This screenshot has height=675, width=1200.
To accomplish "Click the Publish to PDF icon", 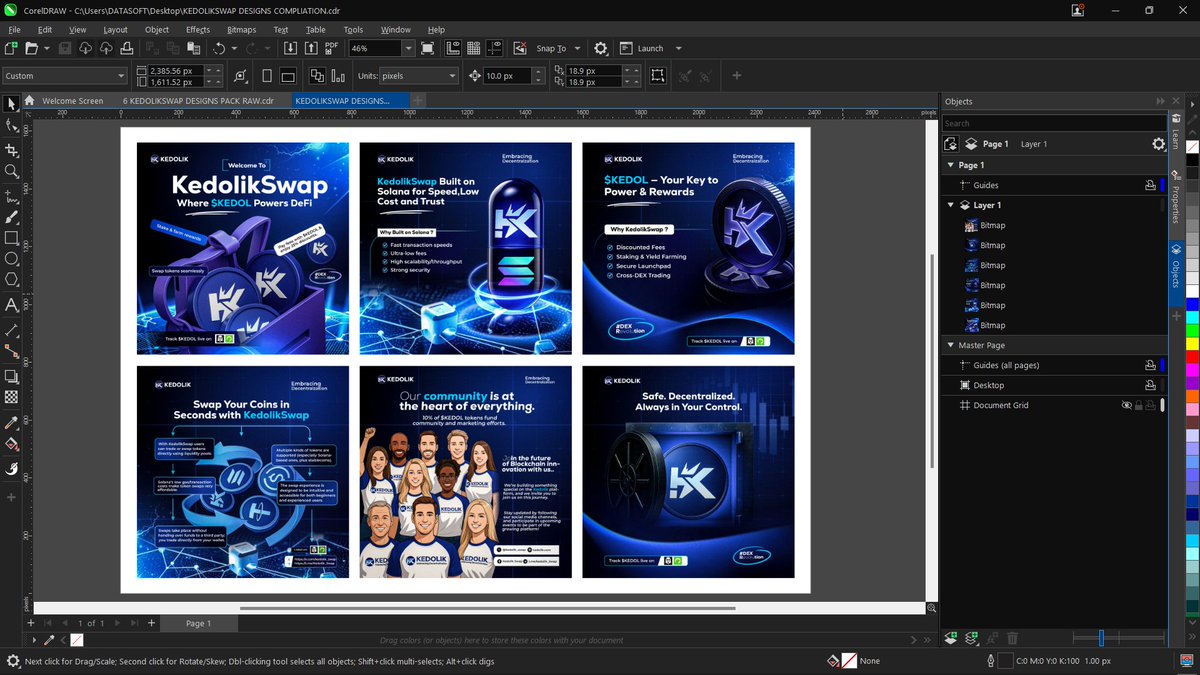I will coord(332,48).
